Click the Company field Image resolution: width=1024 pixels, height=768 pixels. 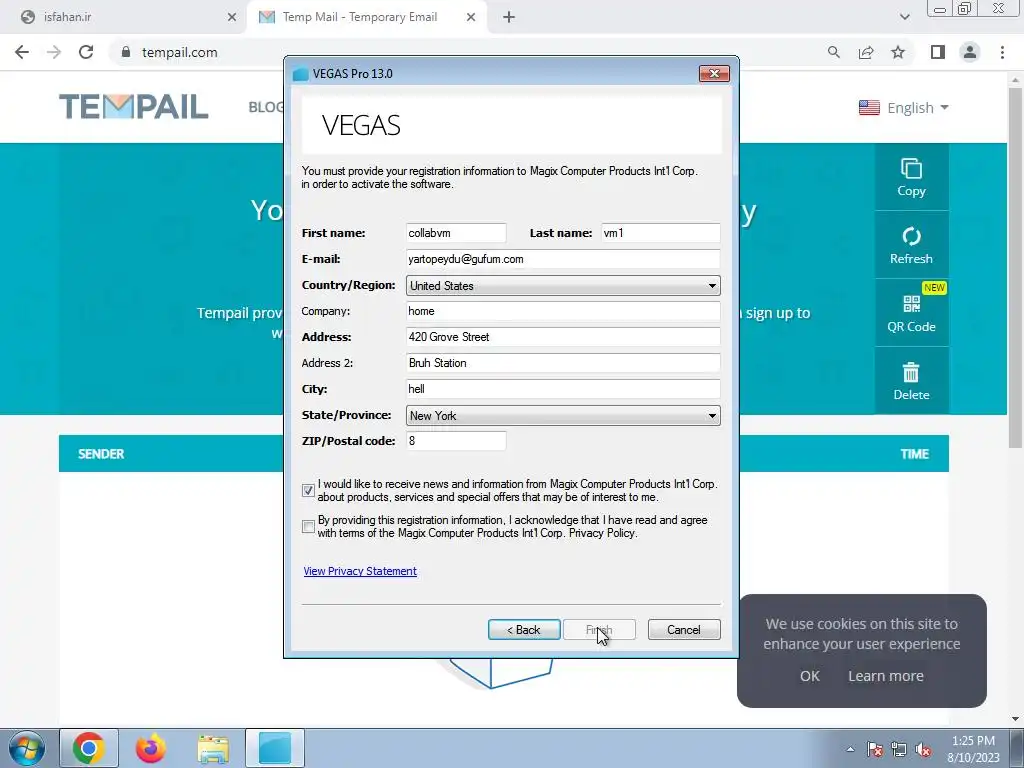(x=563, y=311)
